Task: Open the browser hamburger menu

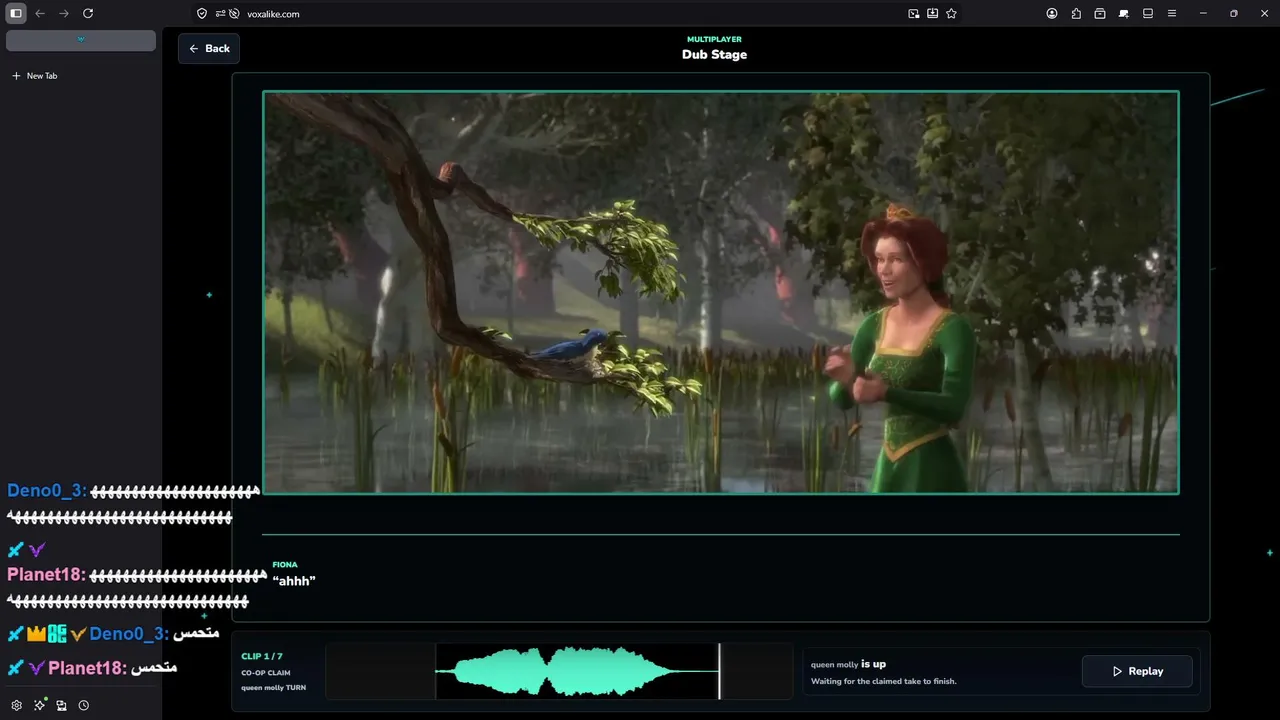Action: tap(1172, 14)
